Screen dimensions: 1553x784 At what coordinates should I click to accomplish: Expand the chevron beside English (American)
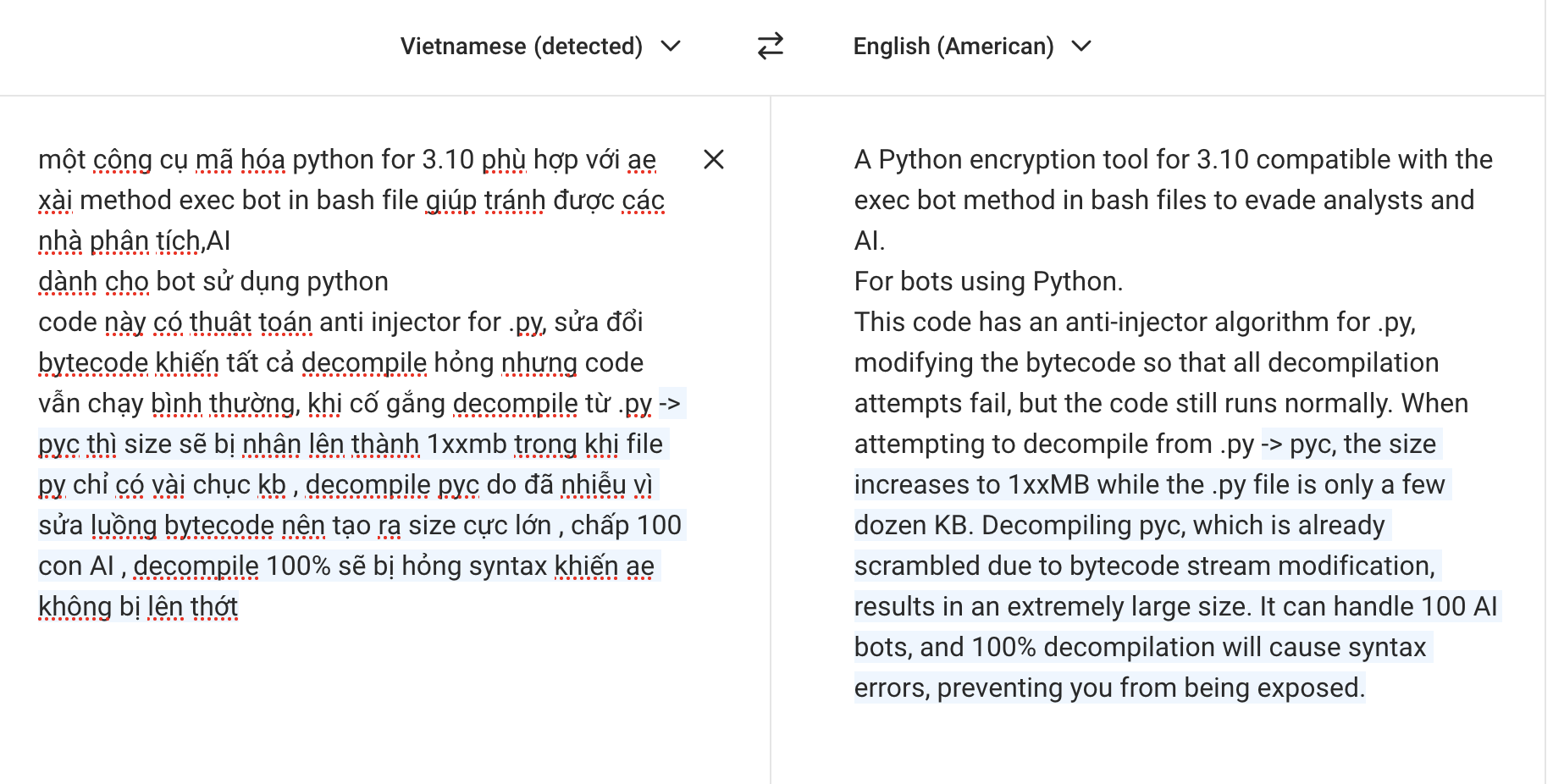point(1081,46)
